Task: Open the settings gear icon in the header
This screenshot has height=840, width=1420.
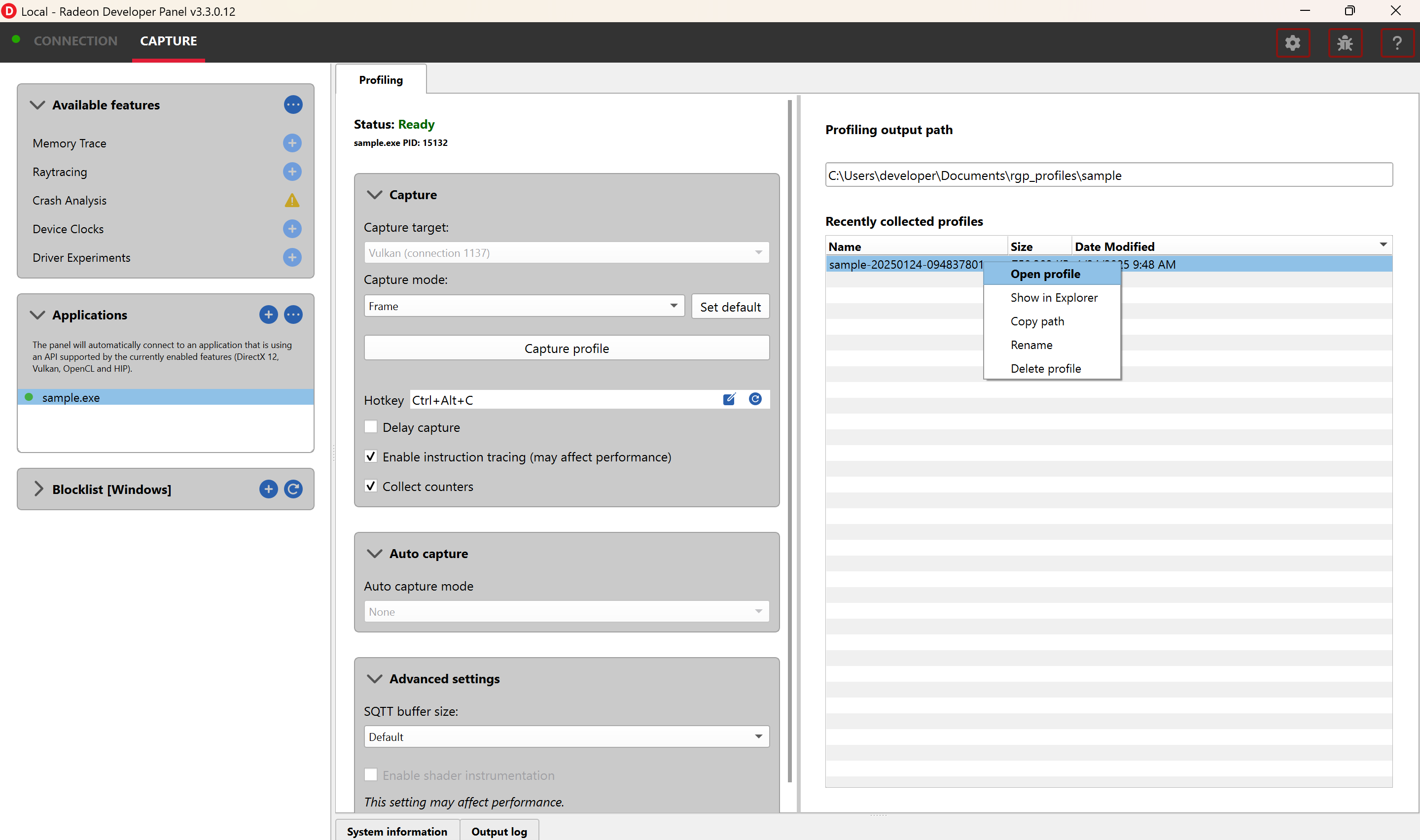Action: pyautogui.click(x=1293, y=43)
